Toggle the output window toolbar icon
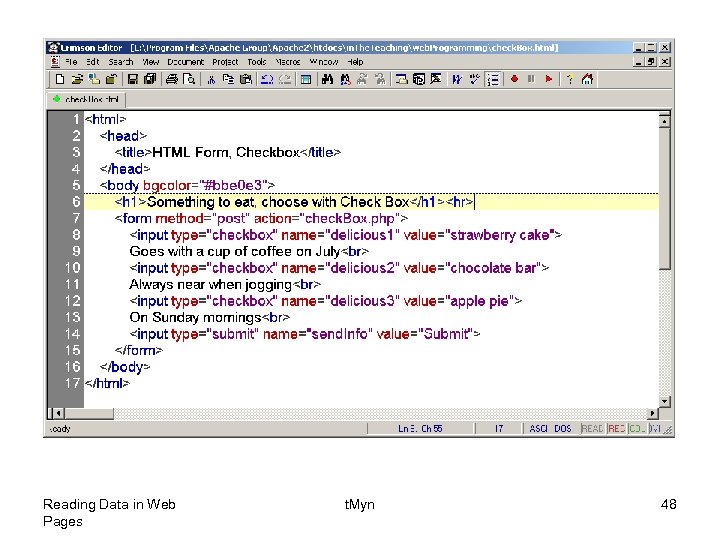The image size is (720, 540). (418, 79)
